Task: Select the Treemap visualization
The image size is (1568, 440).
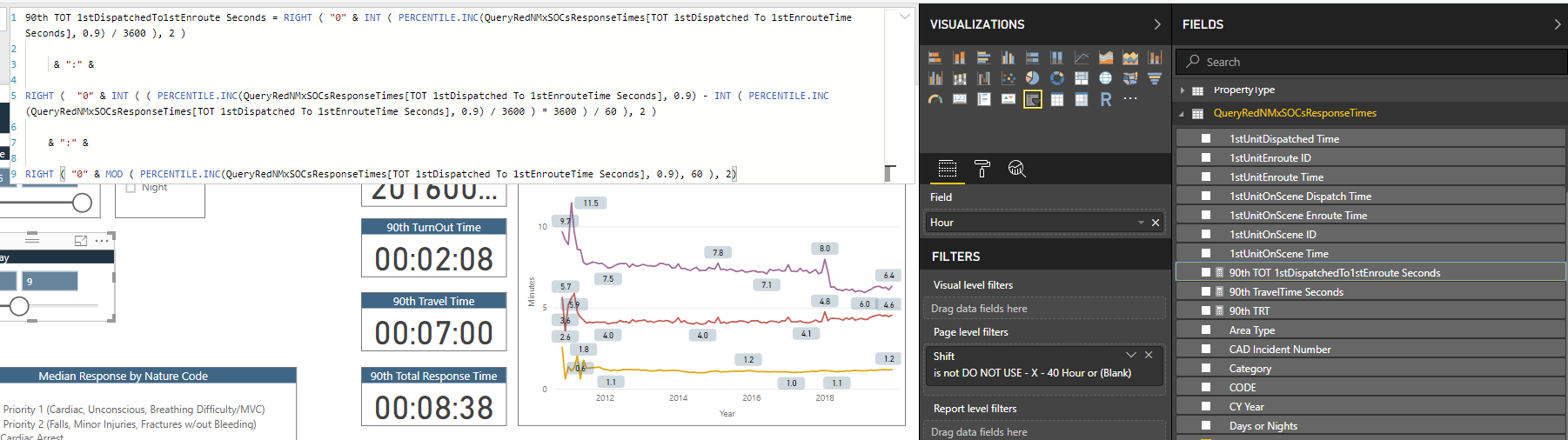Action: tap(1081, 78)
